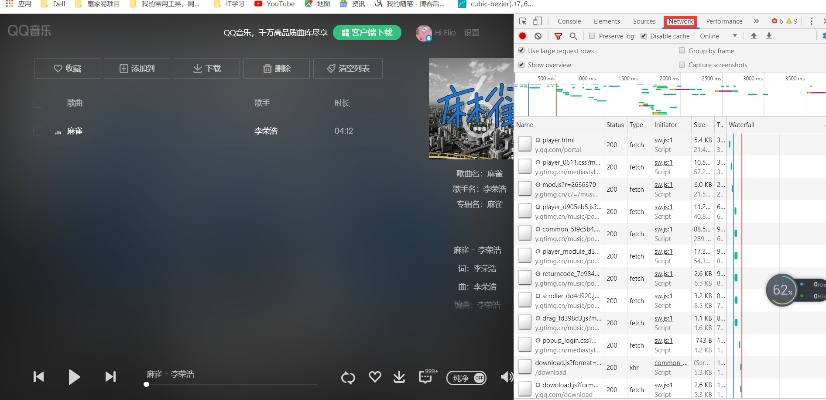The height and width of the screenshot is (400, 826).
Task: Open the 设置 settings link
Action: click(471, 33)
